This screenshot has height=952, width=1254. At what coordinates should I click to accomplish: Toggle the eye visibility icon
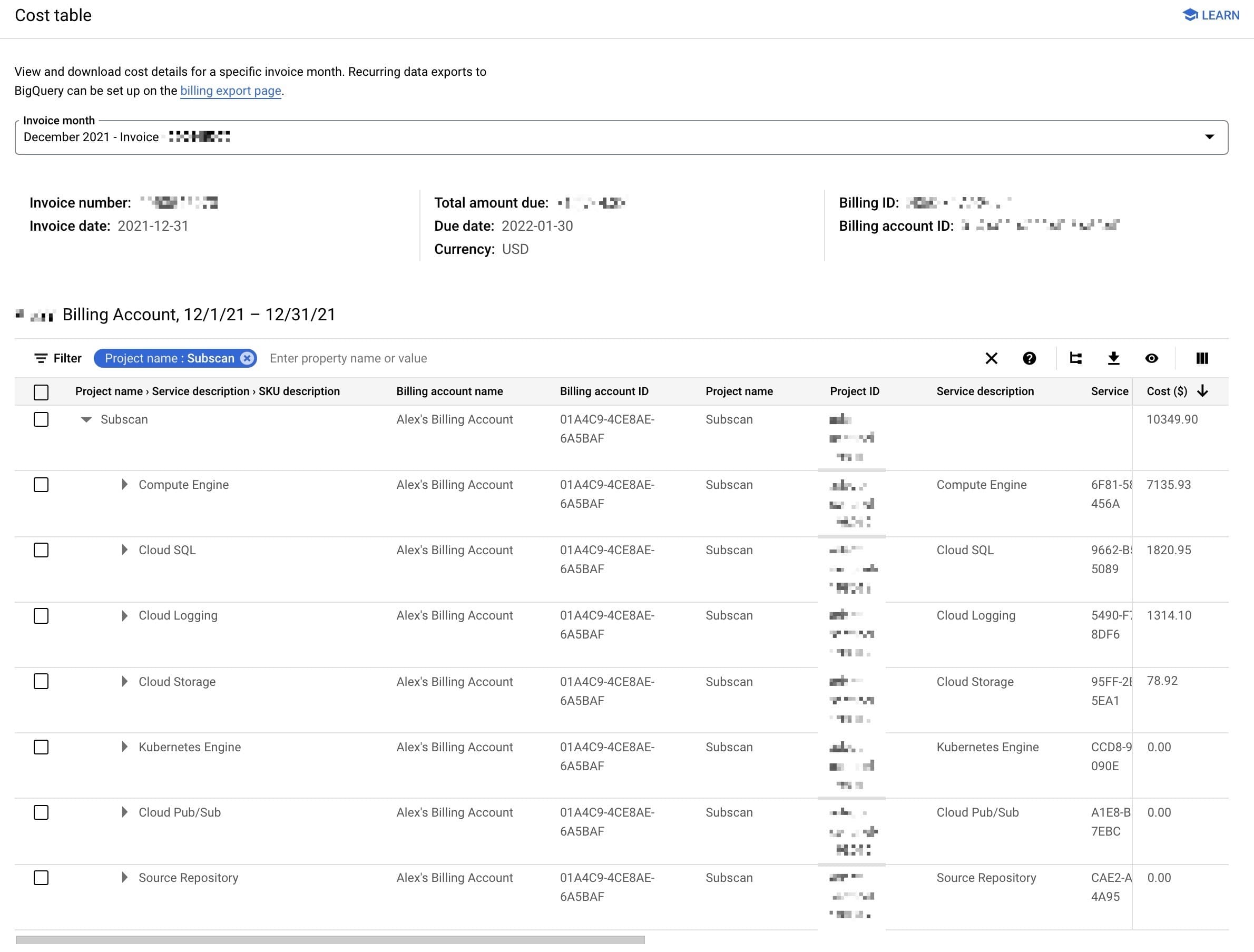click(1152, 359)
